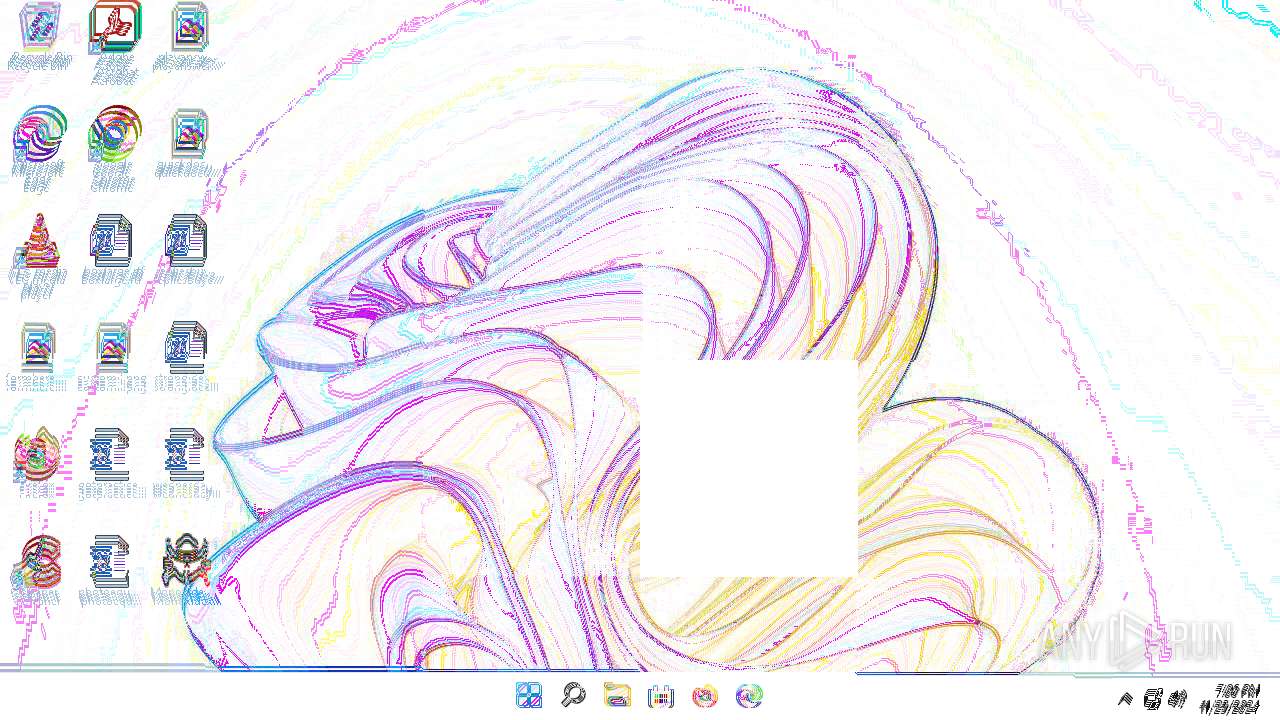Select the Microsoft Edge desktop shortcut
Image resolution: width=1280 pixels, height=720 pixels.
(38, 148)
